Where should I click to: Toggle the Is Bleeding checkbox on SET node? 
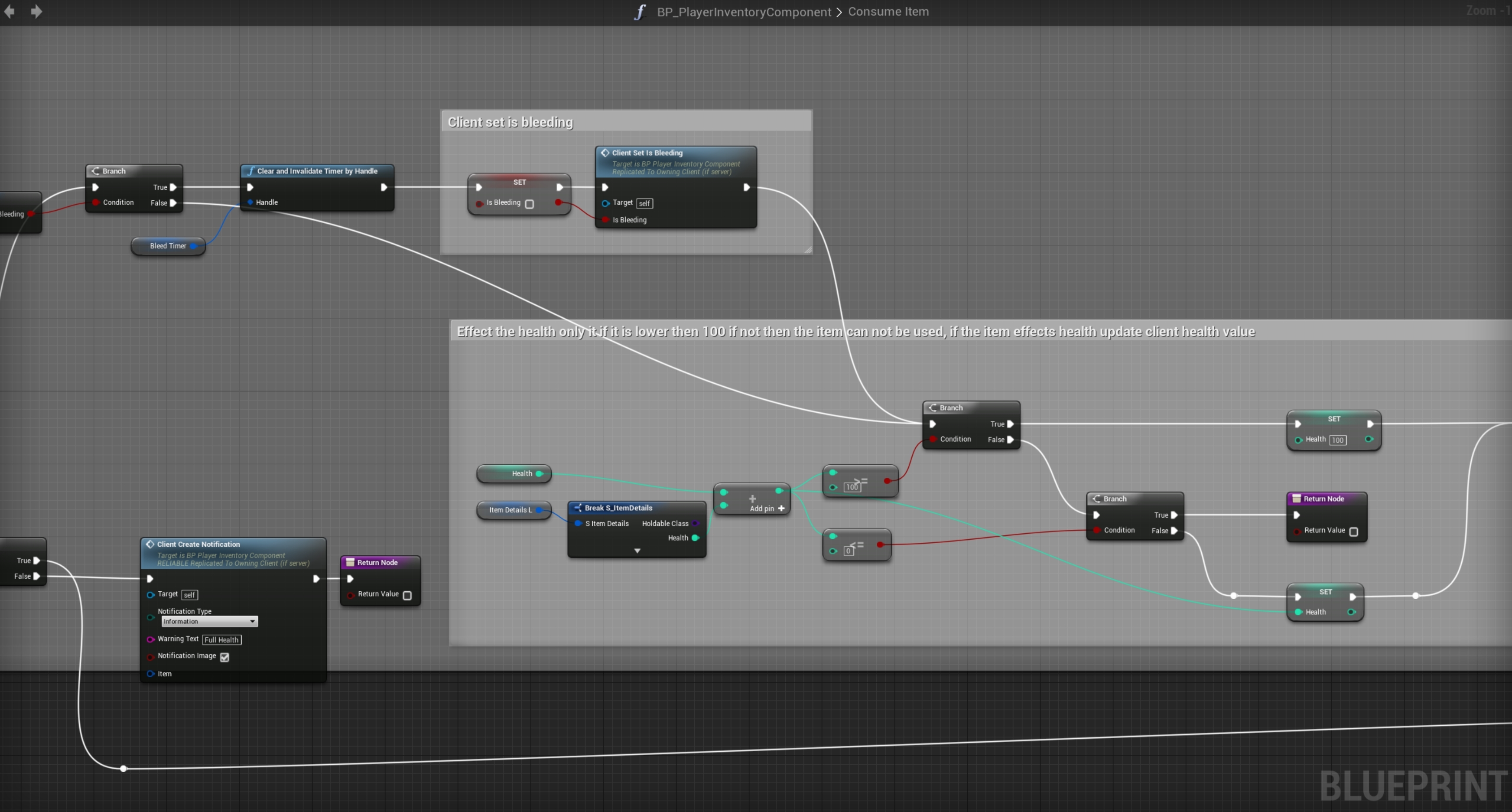(x=530, y=204)
